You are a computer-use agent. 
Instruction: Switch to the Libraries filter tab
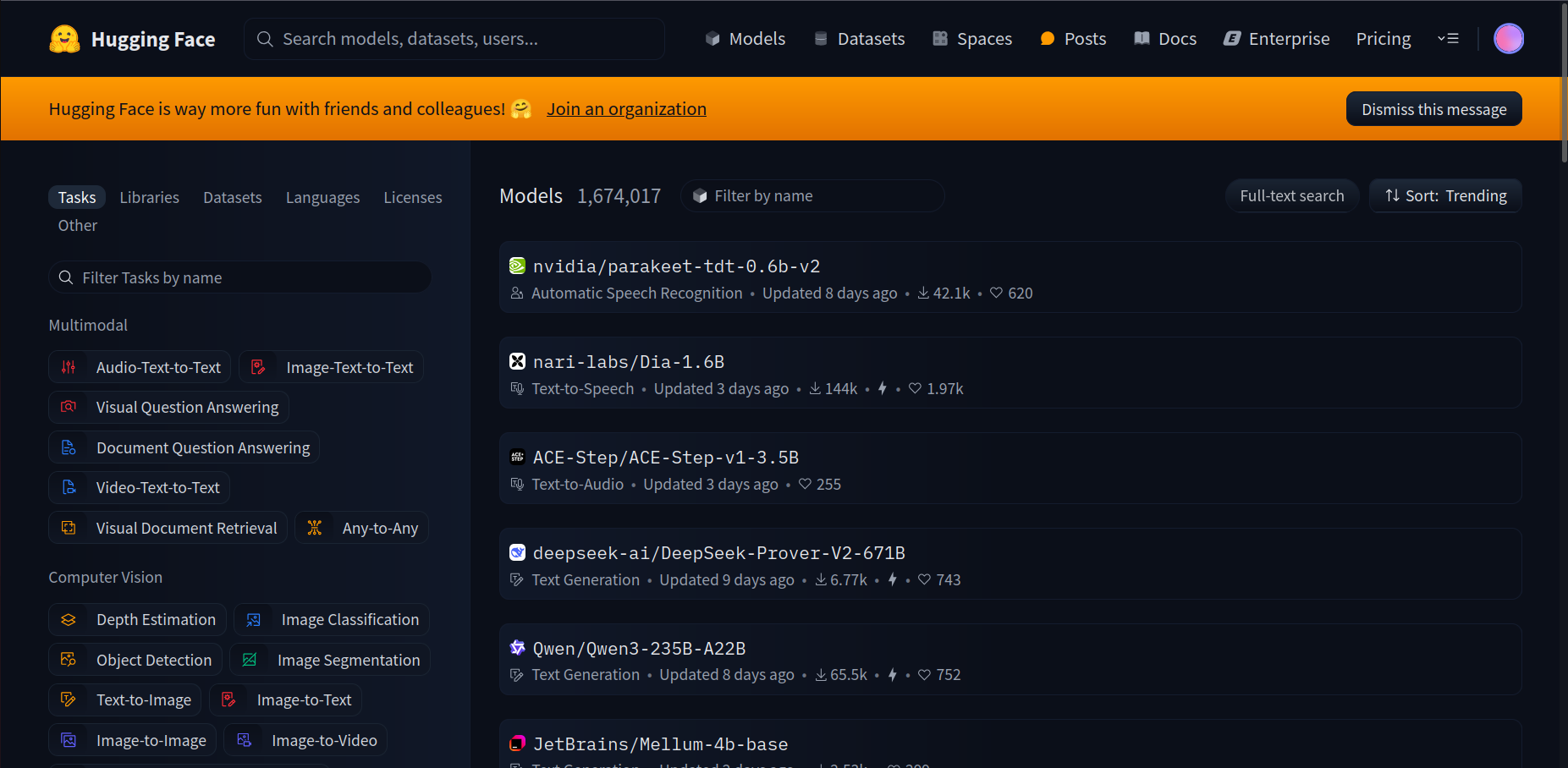[x=150, y=197]
